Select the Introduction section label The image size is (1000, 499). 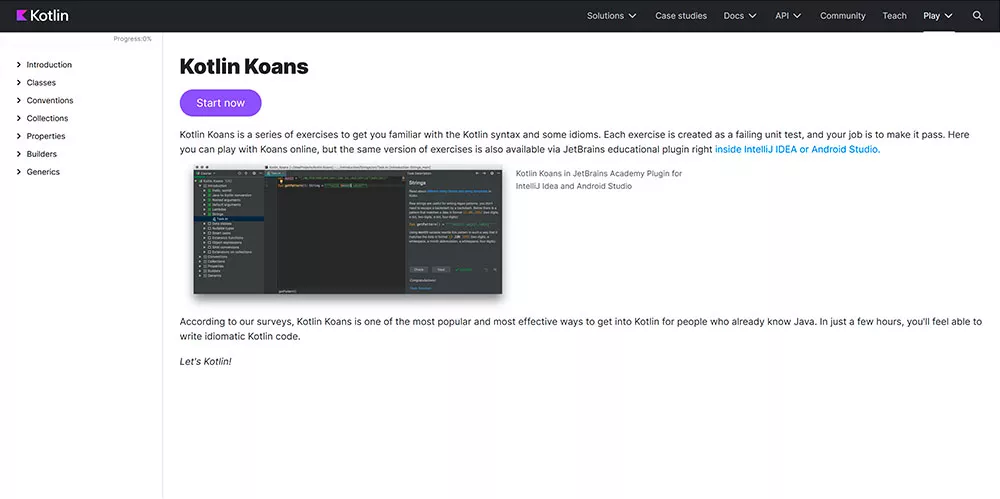(49, 64)
